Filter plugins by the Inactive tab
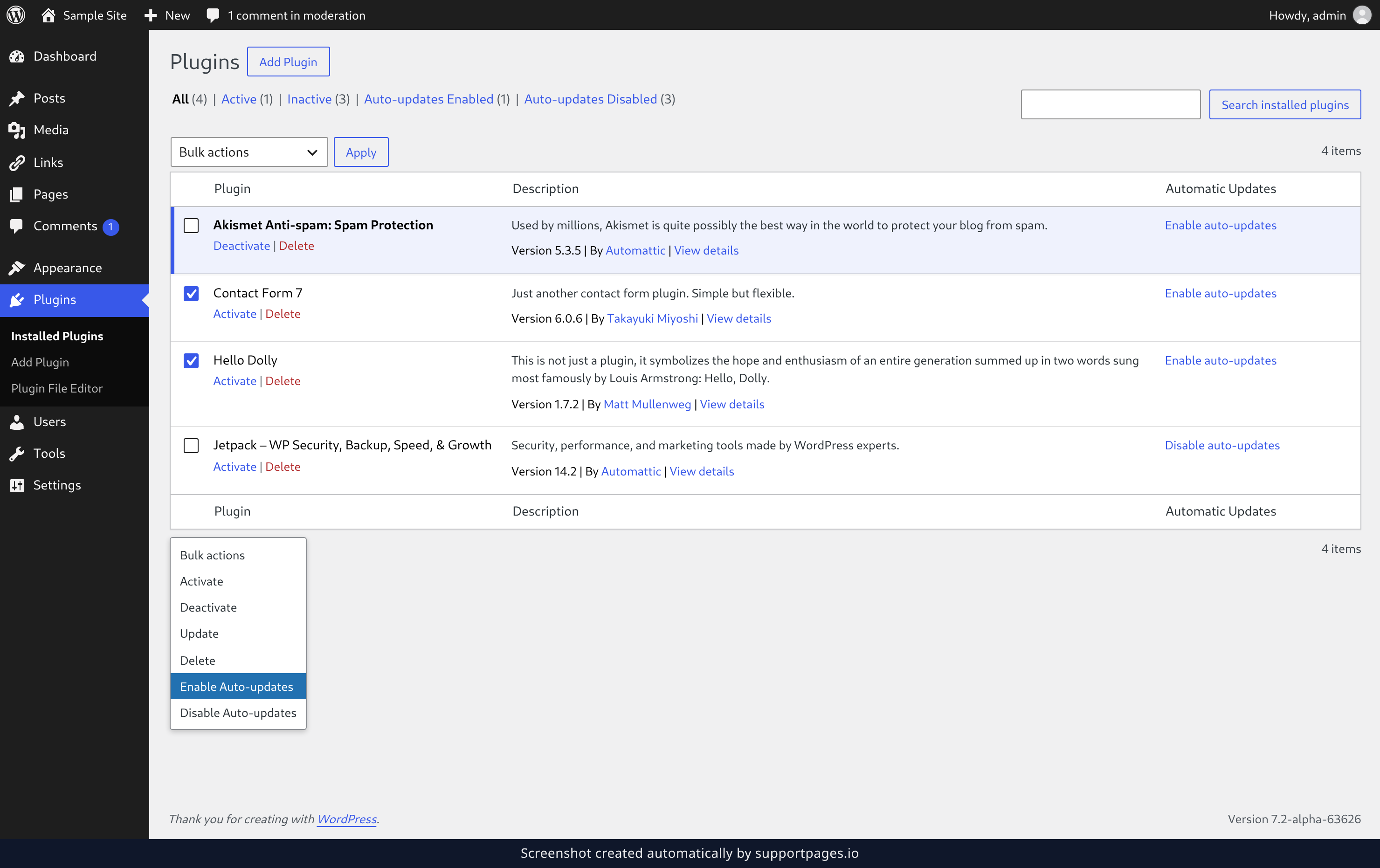 pos(310,99)
